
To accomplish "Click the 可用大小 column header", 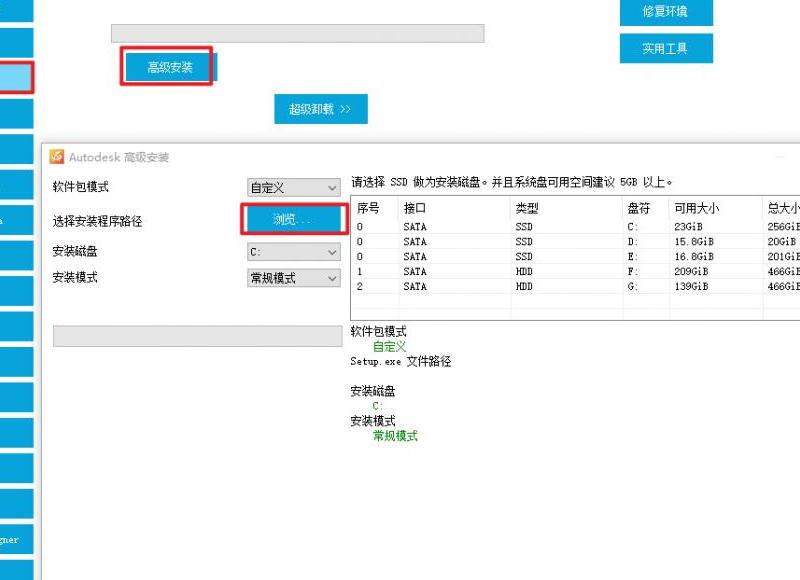I will click(x=696, y=209).
